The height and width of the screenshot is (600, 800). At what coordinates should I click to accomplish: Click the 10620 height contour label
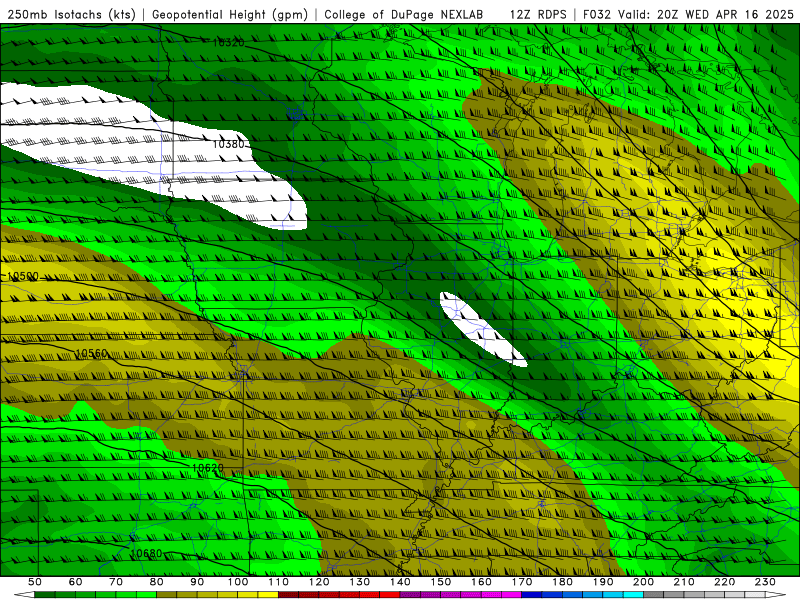click(x=208, y=468)
